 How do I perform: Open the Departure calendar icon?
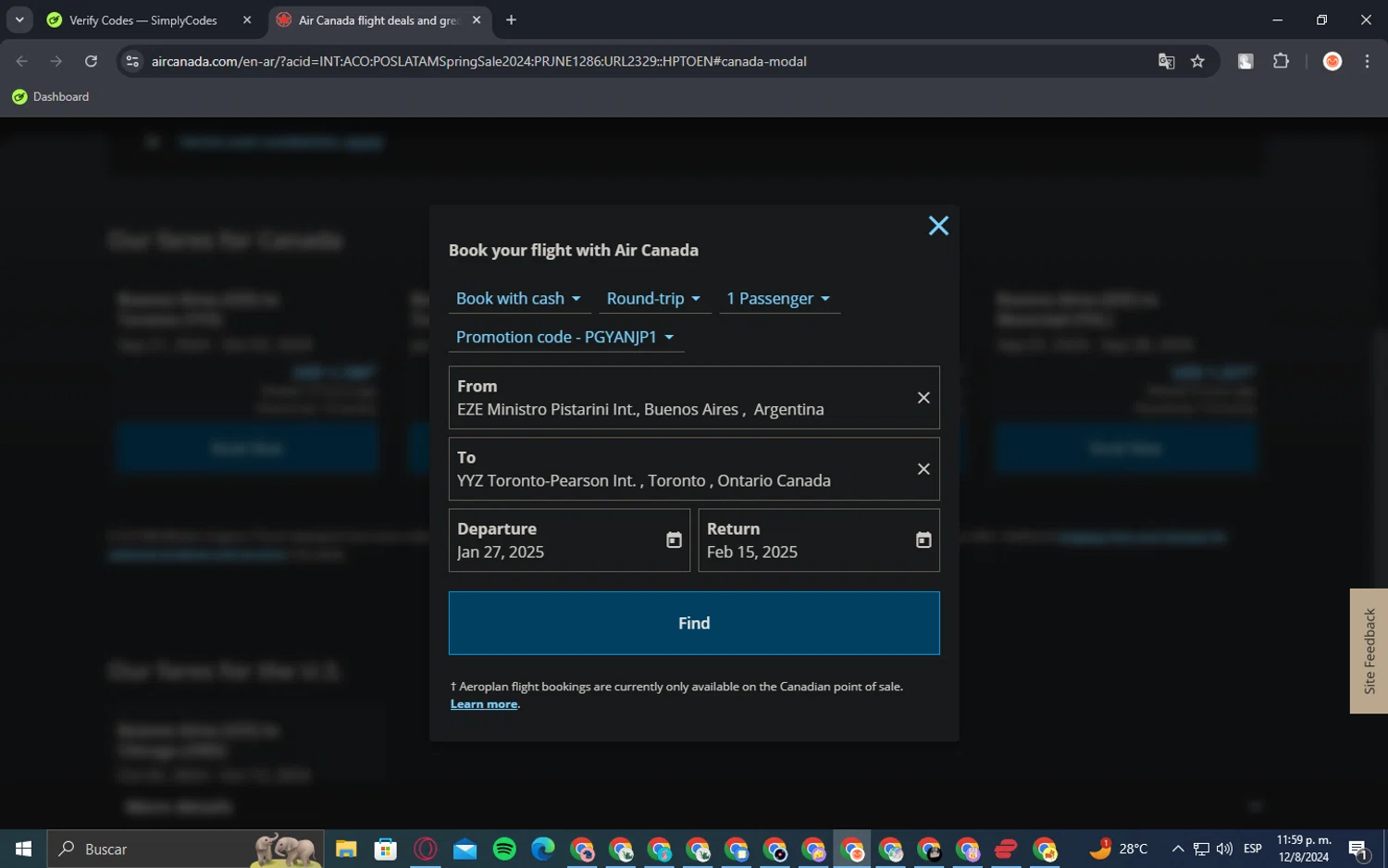coord(674,540)
